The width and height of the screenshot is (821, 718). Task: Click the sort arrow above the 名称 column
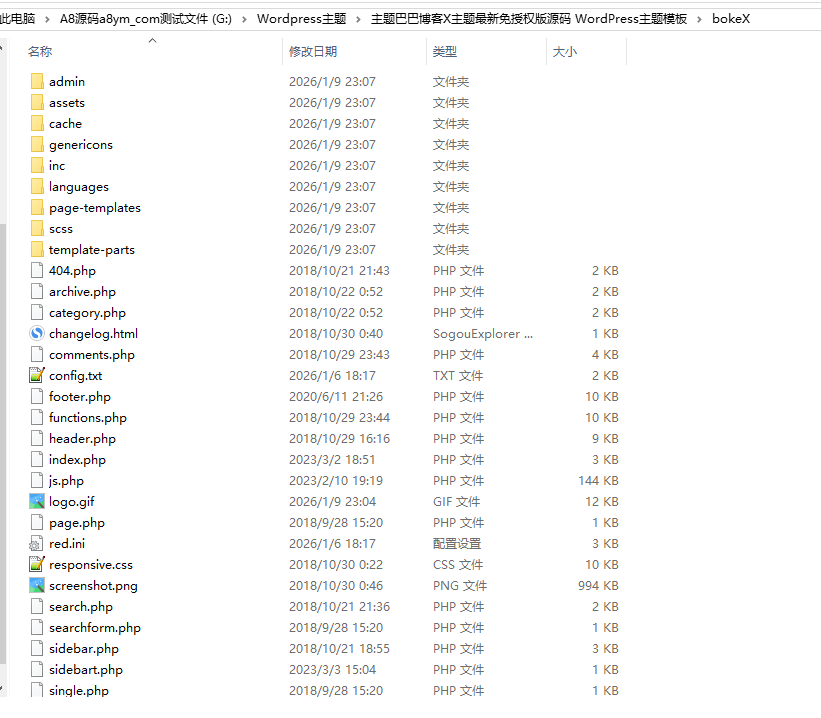pos(153,40)
